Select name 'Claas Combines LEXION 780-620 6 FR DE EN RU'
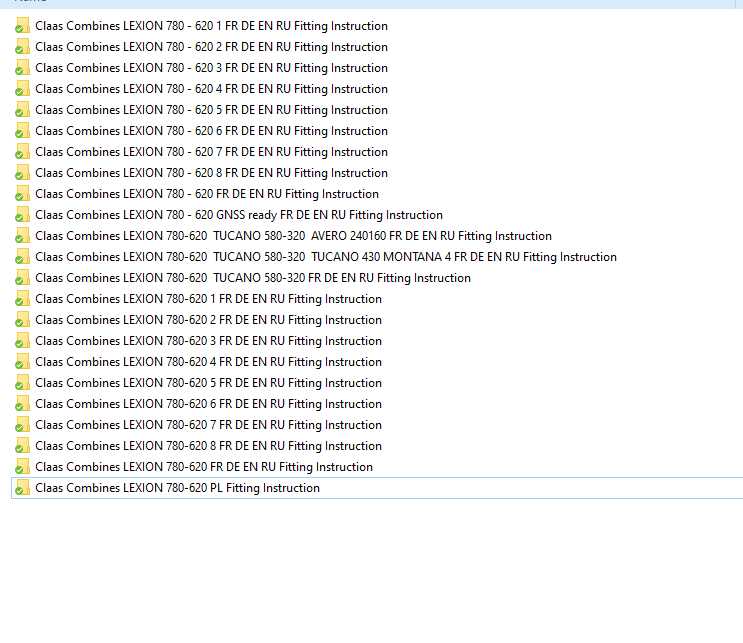The height and width of the screenshot is (643, 743). [208, 404]
